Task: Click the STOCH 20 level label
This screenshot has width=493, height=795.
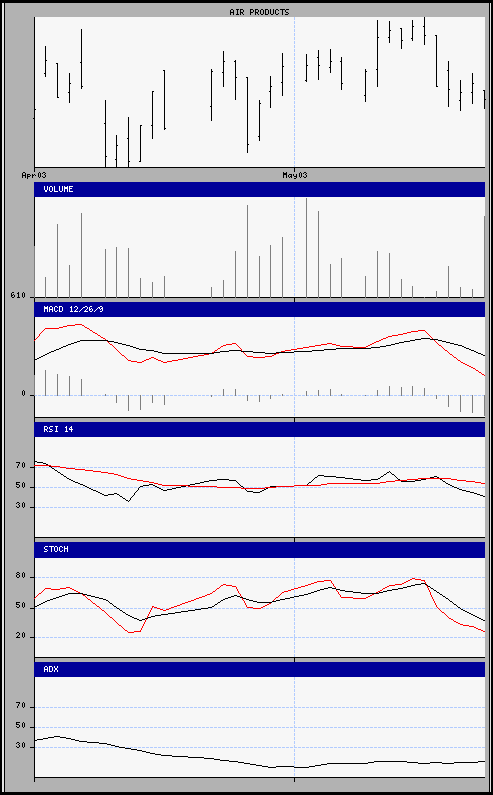Action: [20, 636]
